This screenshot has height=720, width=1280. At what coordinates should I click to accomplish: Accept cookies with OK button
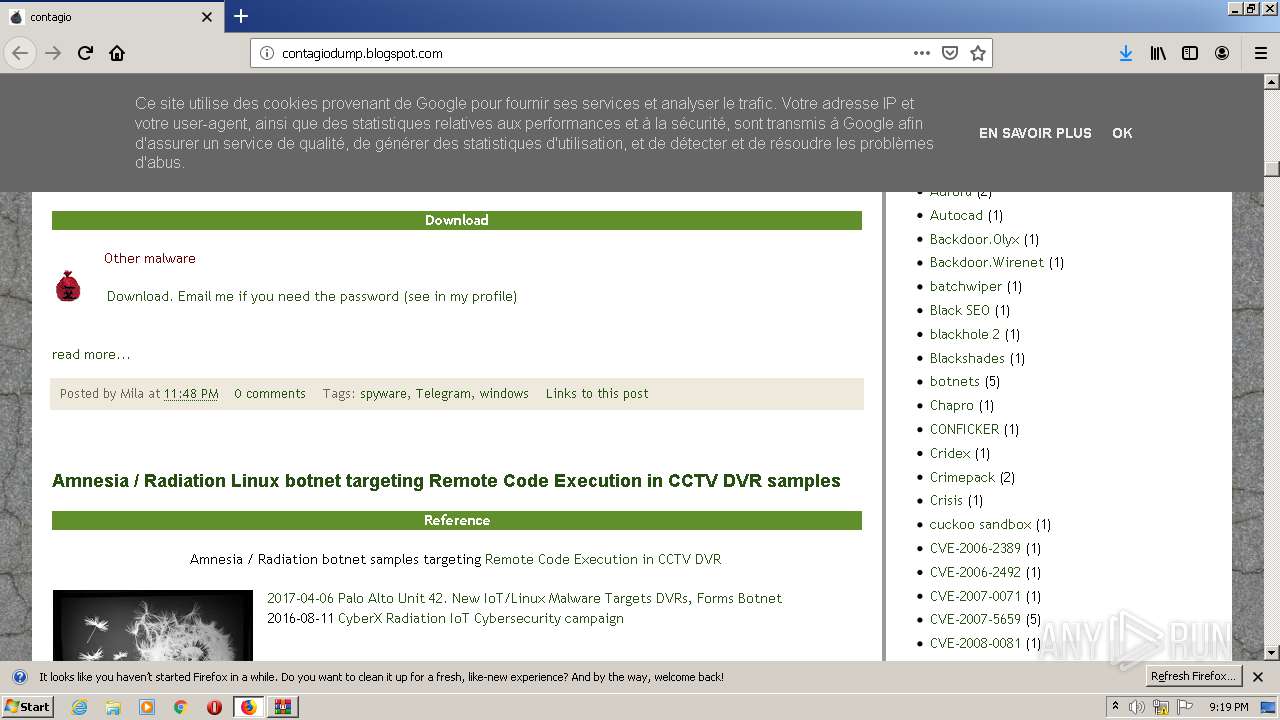click(x=1122, y=133)
